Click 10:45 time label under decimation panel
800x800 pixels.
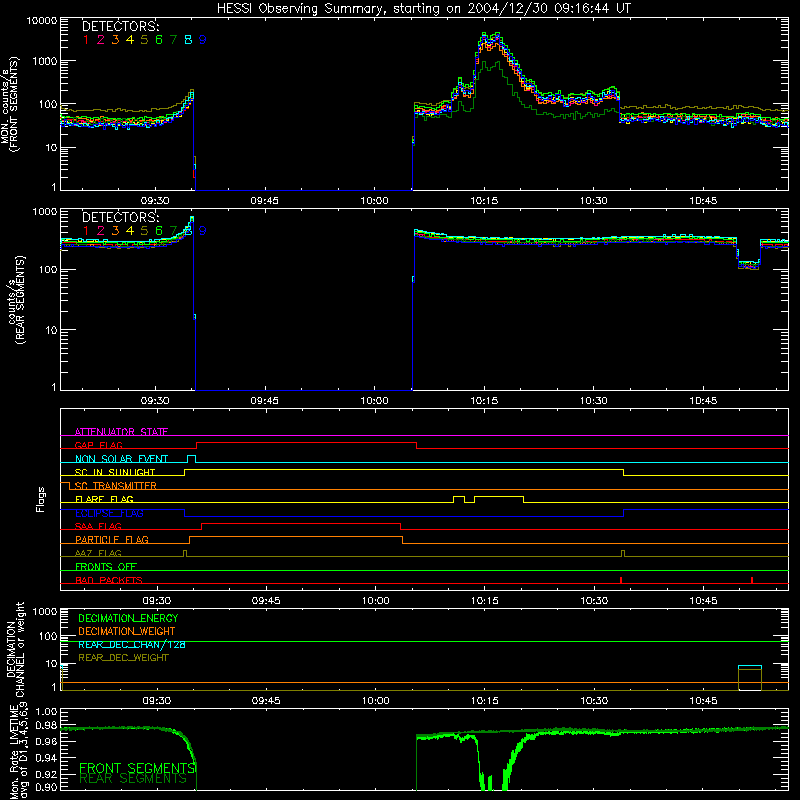703,701
